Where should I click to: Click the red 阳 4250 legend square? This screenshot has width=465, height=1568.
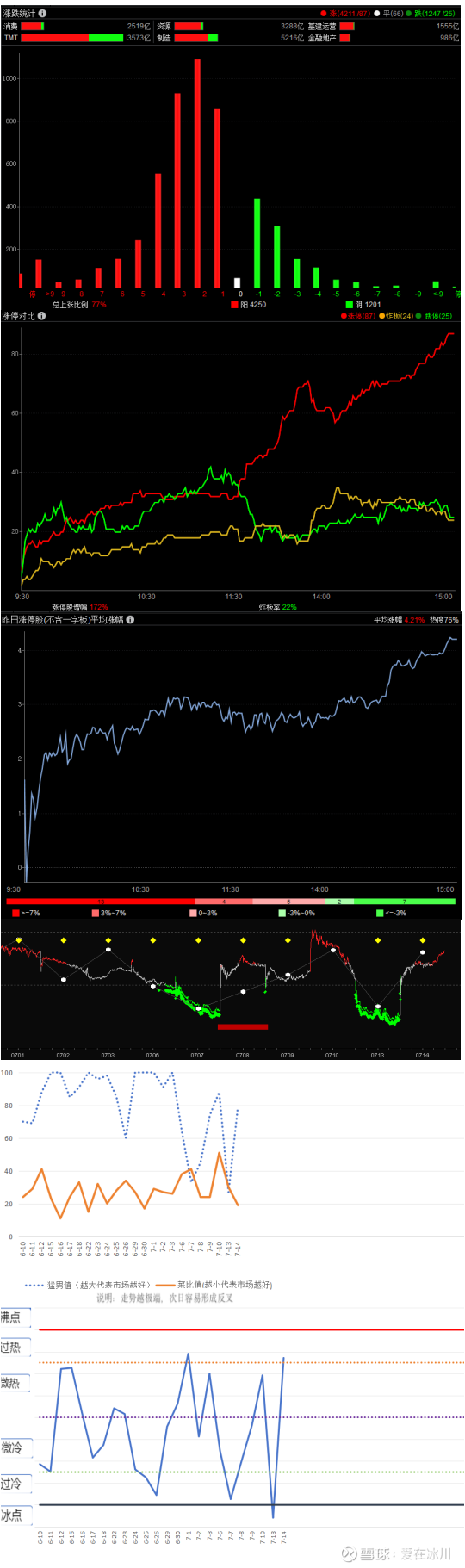[x=234, y=304]
